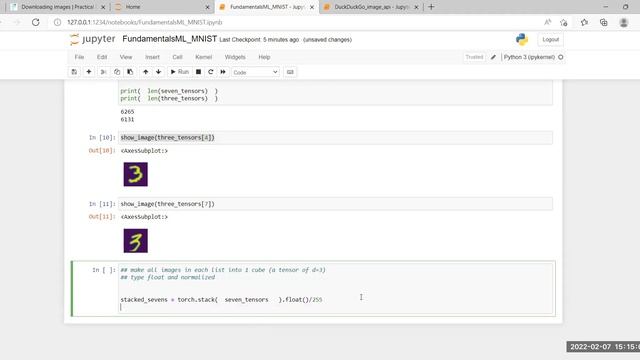This screenshot has width=640, height=360.
Task: Select the cell show_image(three_tensors[7])
Action: click(x=336, y=204)
